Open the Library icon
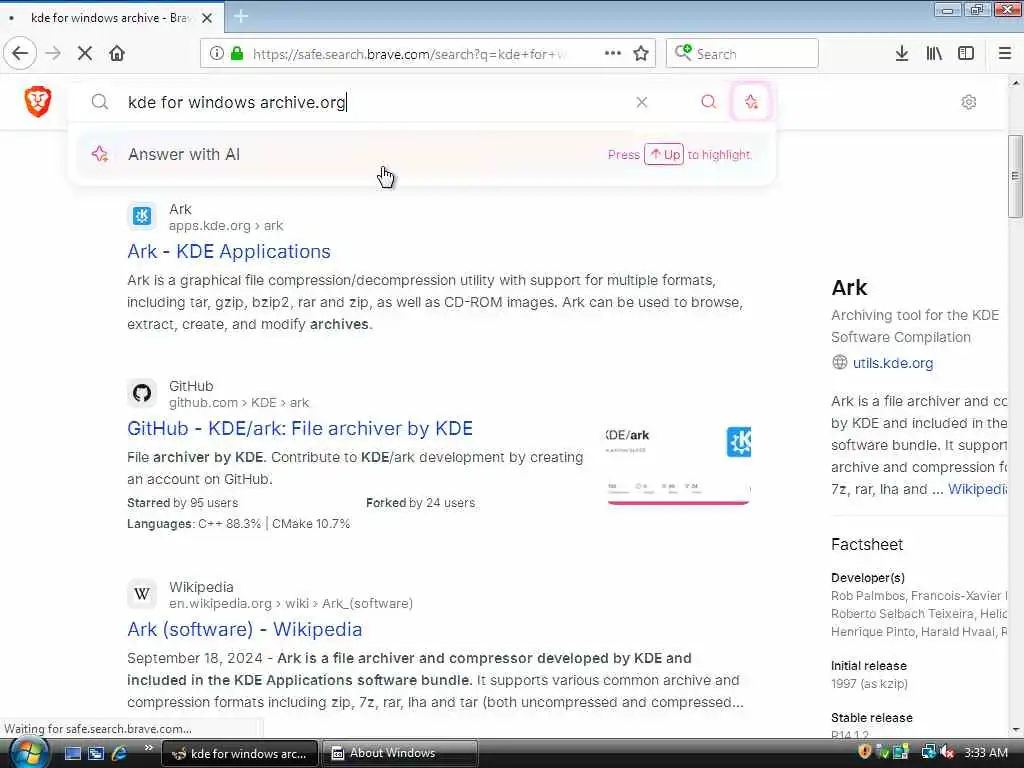Viewport: 1024px width, 768px height. pos(934,54)
